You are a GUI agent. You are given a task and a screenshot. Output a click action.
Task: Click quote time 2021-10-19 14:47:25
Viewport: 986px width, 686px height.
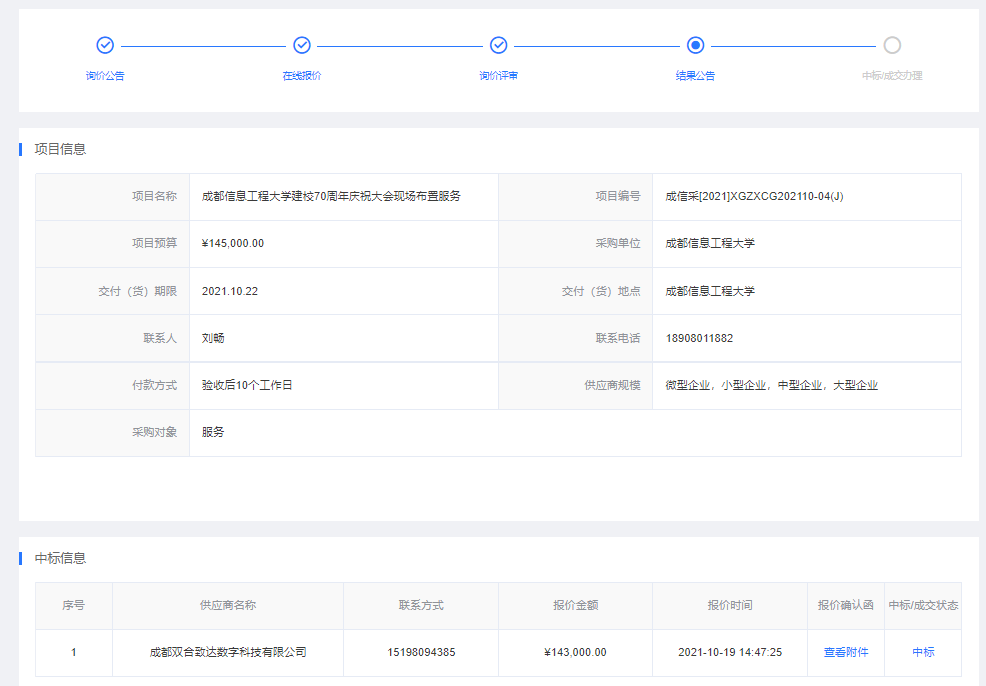pyautogui.click(x=730, y=653)
